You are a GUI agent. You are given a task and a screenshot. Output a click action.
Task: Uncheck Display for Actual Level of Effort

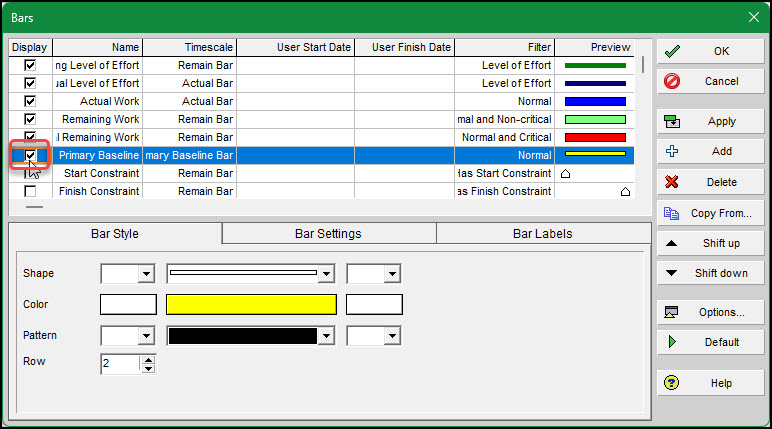coord(30,83)
